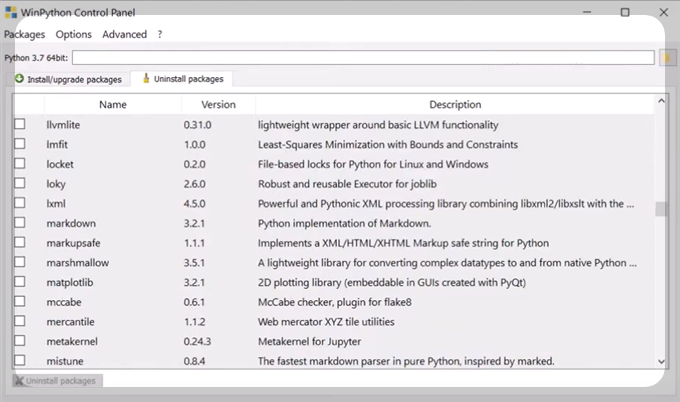Click 'McCabe checker, plugin for flake8' description

[x=335, y=302]
